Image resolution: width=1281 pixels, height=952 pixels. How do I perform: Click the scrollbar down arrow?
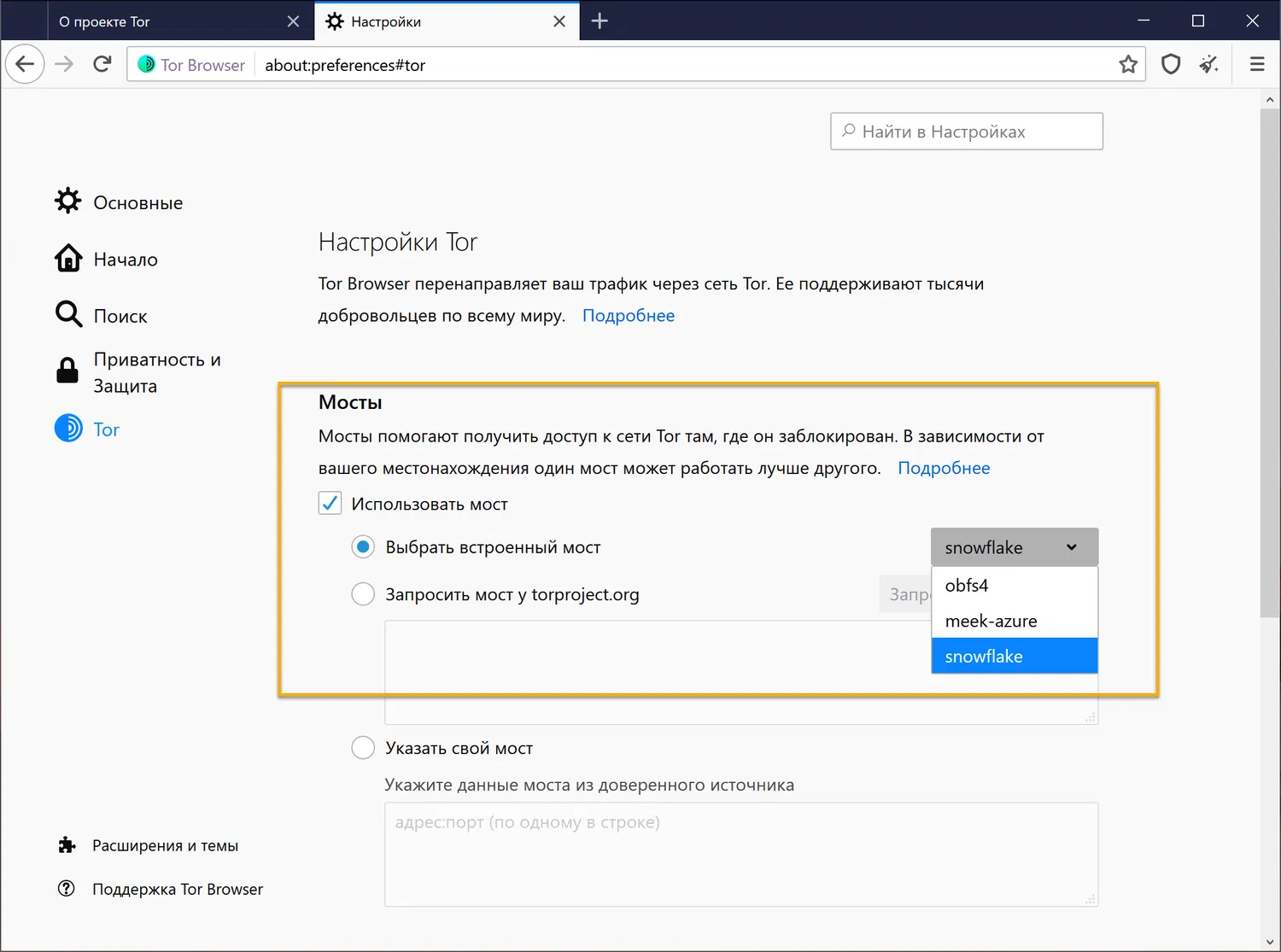(1270, 943)
